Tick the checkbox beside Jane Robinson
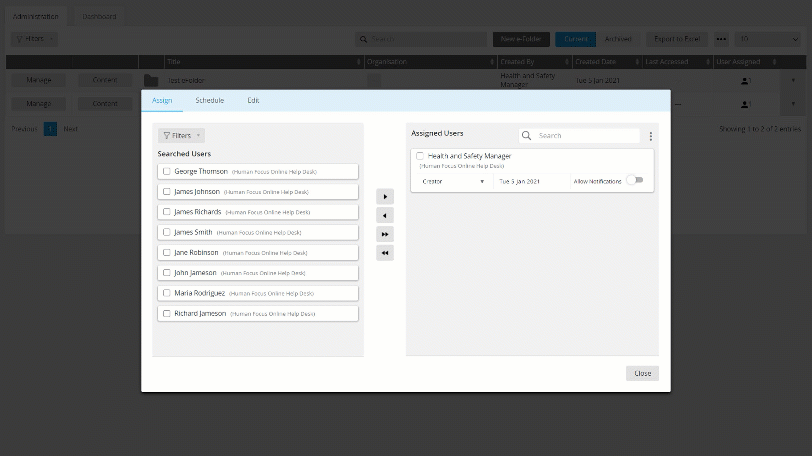Screen dimensions: 812x456 point(167,253)
